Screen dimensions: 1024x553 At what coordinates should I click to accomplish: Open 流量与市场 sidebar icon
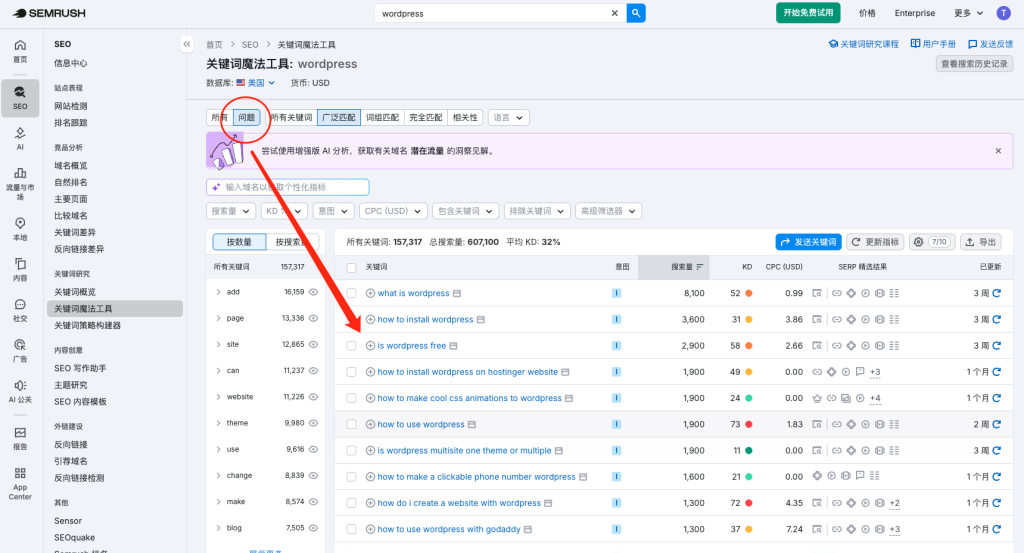coord(20,183)
